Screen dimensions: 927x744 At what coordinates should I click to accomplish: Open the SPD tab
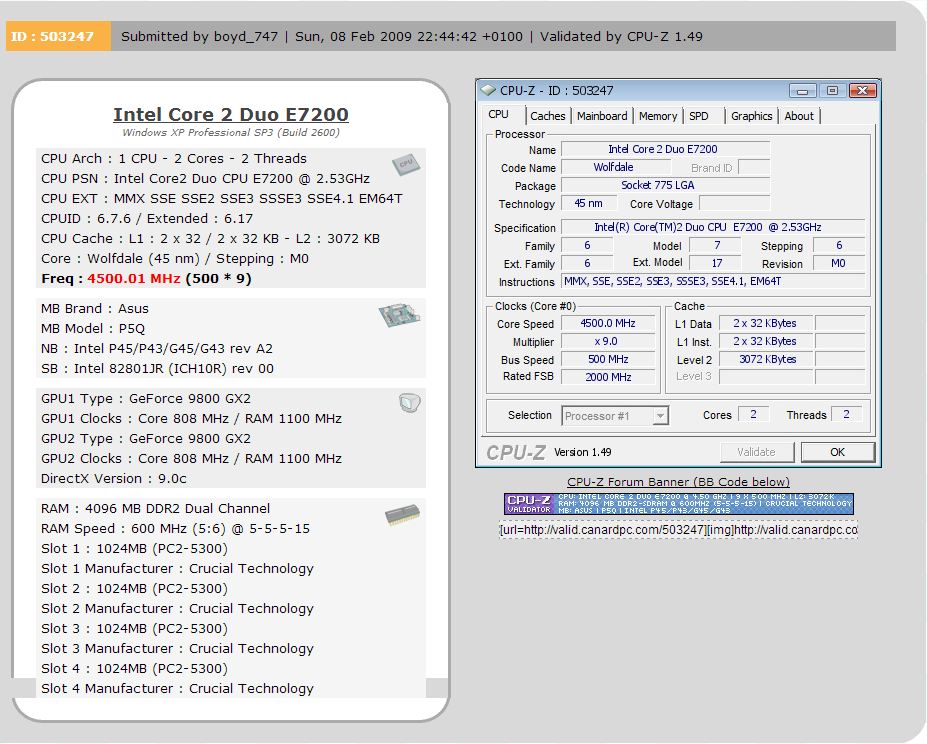pos(698,116)
